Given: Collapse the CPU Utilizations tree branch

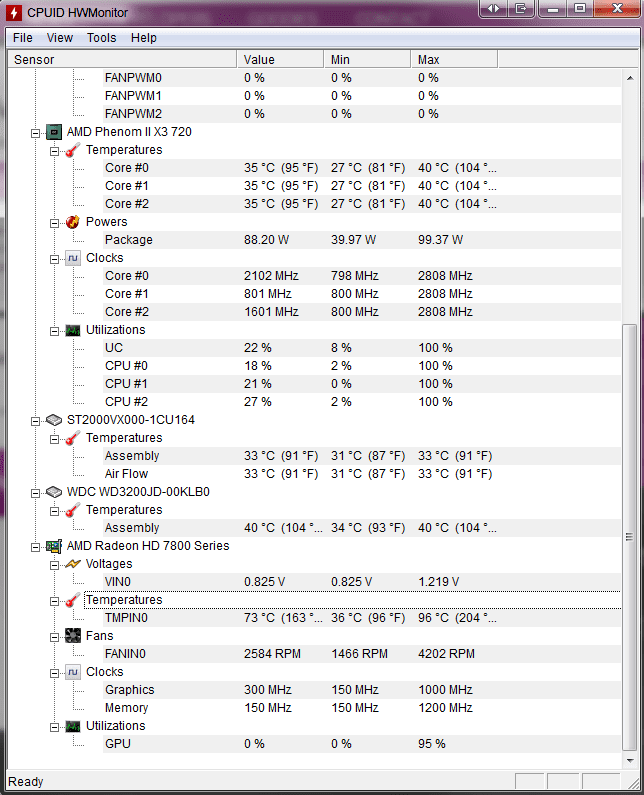Looking at the screenshot, I should point(55,330).
